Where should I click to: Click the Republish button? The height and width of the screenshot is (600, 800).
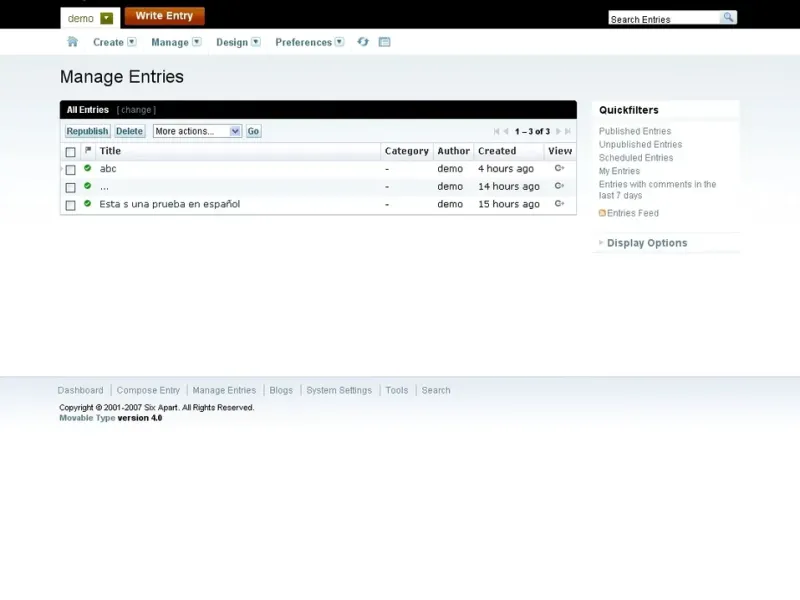tap(87, 131)
